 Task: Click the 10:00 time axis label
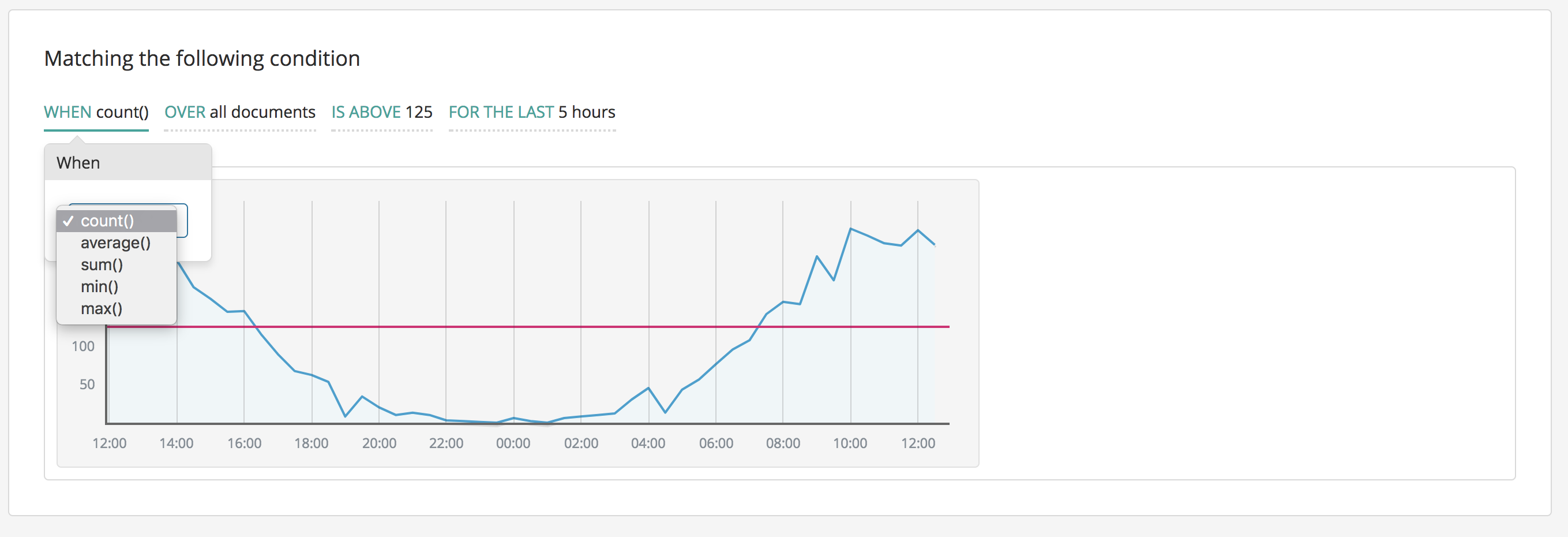(850, 443)
